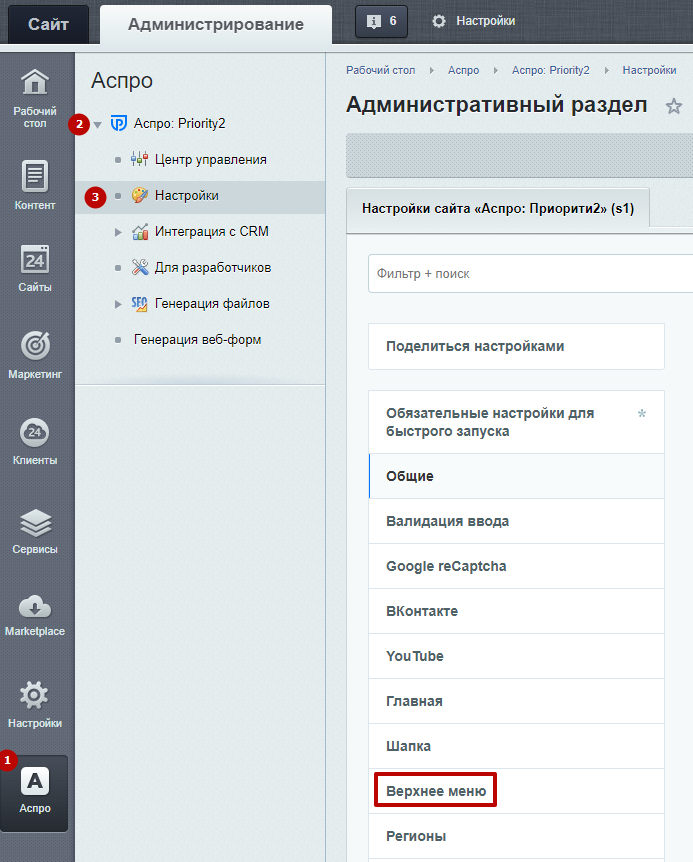Select Валидация ввода settings section

point(516,521)
